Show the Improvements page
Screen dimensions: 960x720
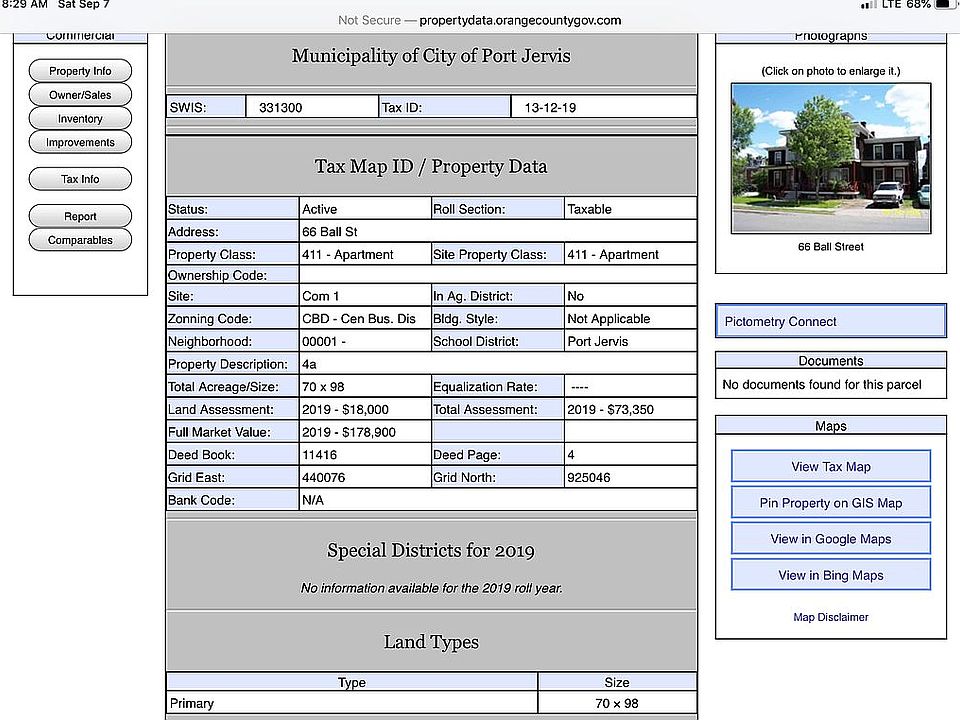tap(80, 142)
